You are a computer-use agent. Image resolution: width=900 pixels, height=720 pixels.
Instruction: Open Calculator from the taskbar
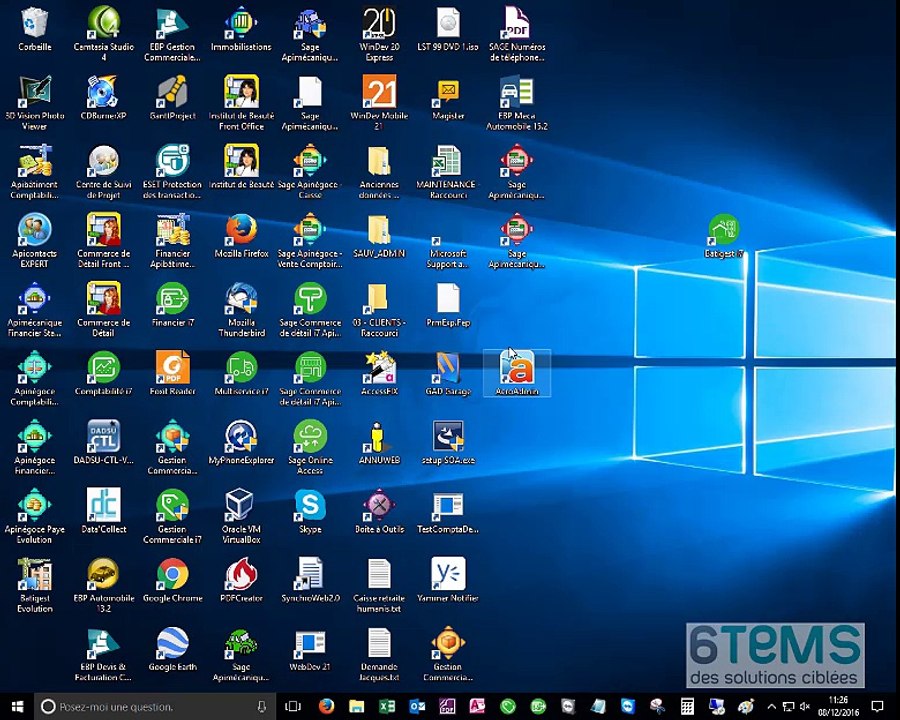(687, 706)
